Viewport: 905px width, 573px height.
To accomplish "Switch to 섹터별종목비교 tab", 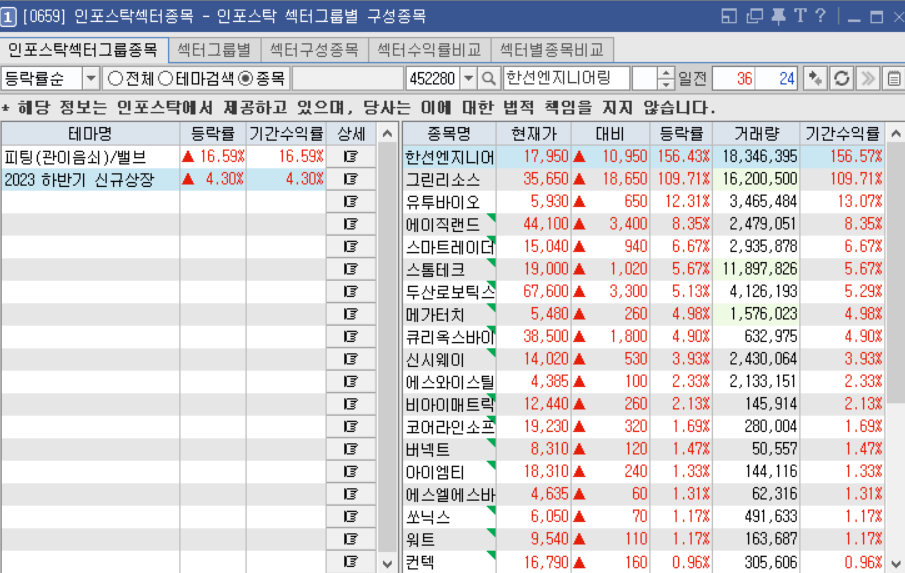I will click(552, 50).
